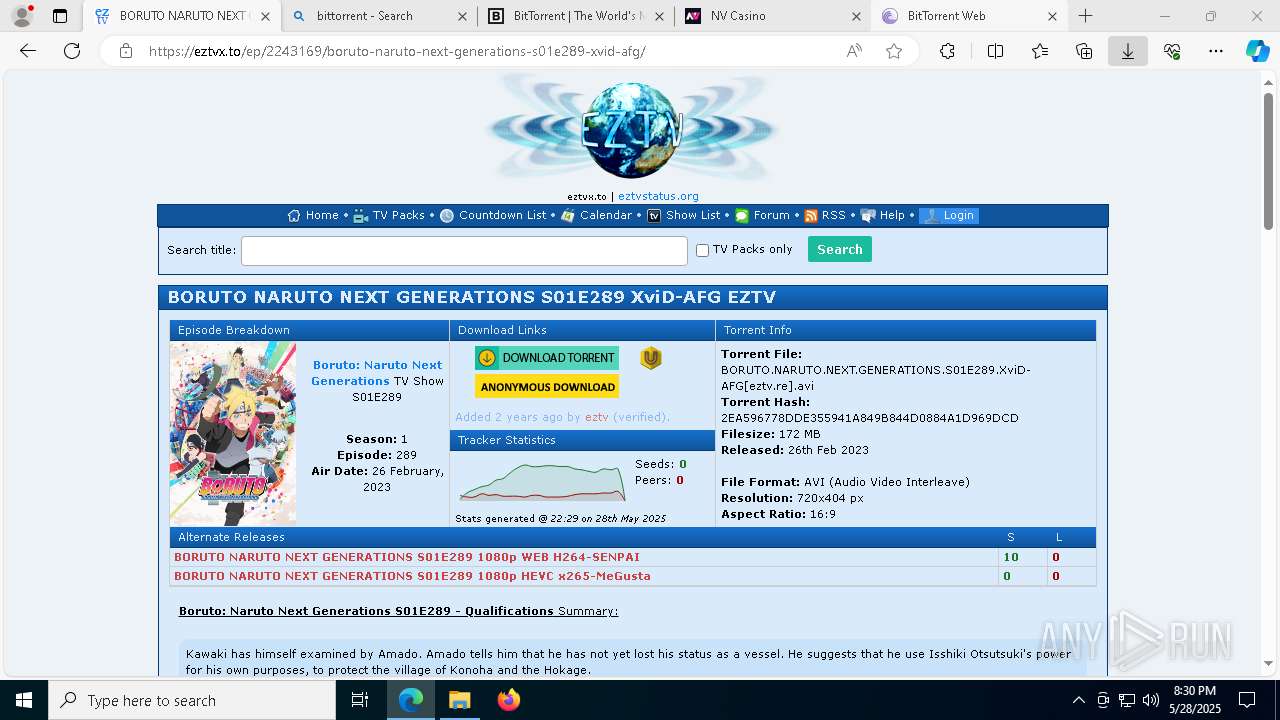Screen dimensions: 1280x720
Task: Open the 1080p HEVC x265-MeGusta release
Action: tap(412, 576)
